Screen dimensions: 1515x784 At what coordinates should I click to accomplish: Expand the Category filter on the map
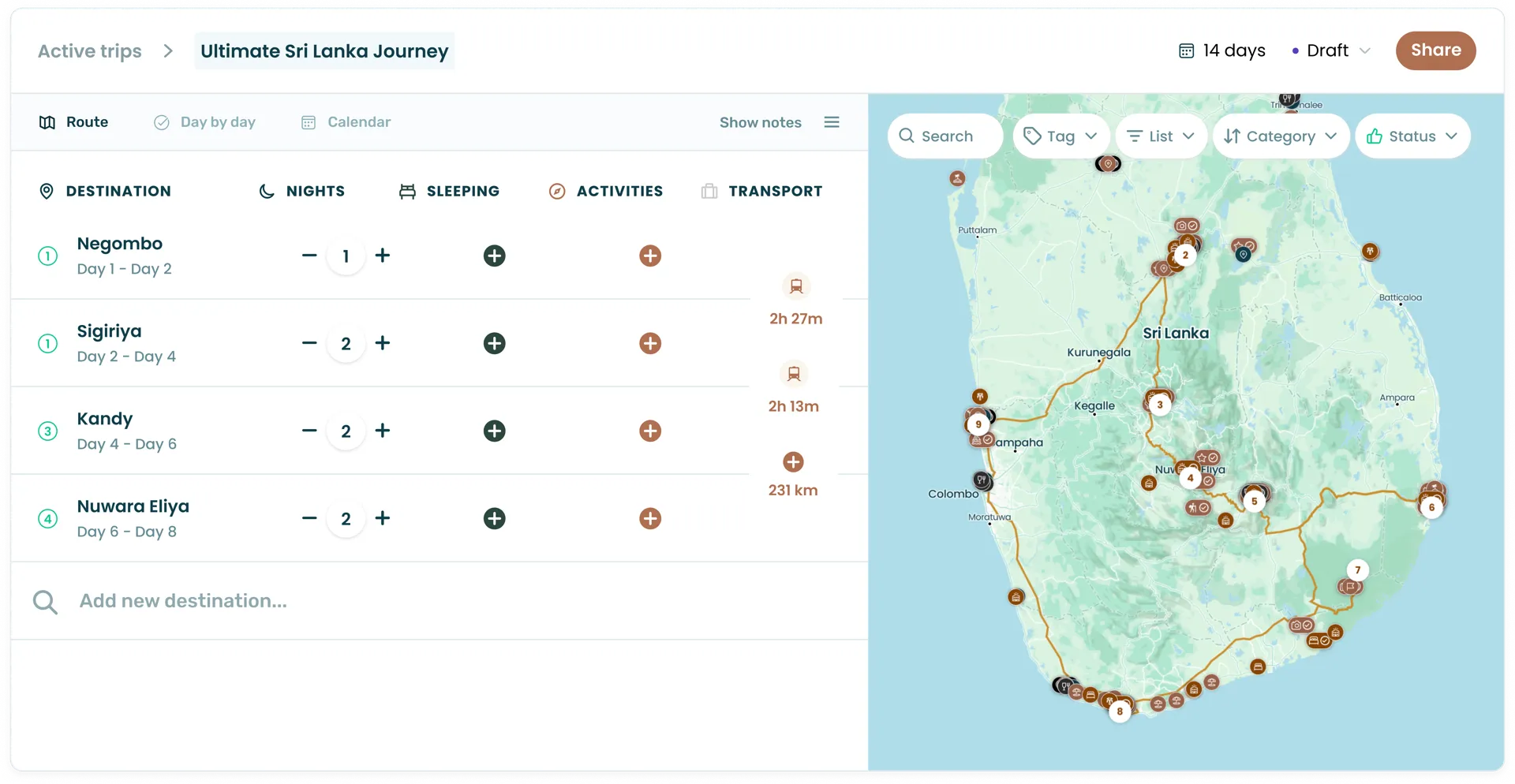1280,136
